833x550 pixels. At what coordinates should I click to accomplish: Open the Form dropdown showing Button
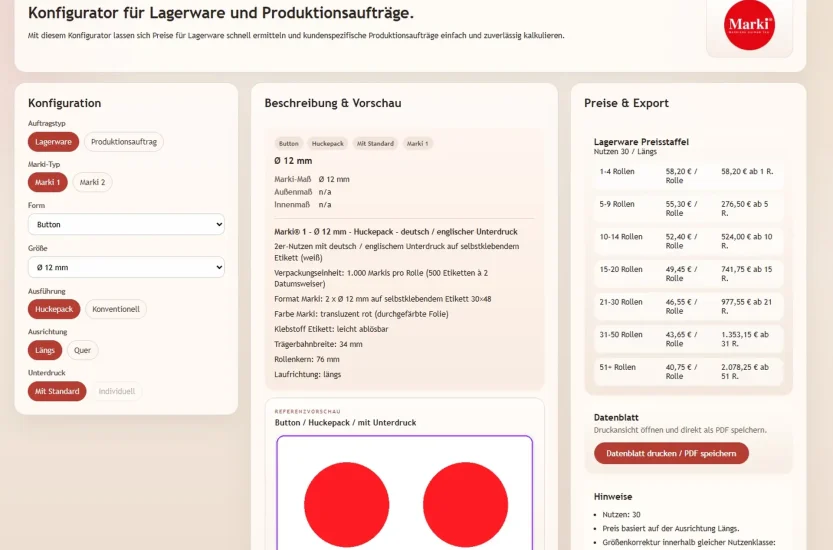[126, 224]
